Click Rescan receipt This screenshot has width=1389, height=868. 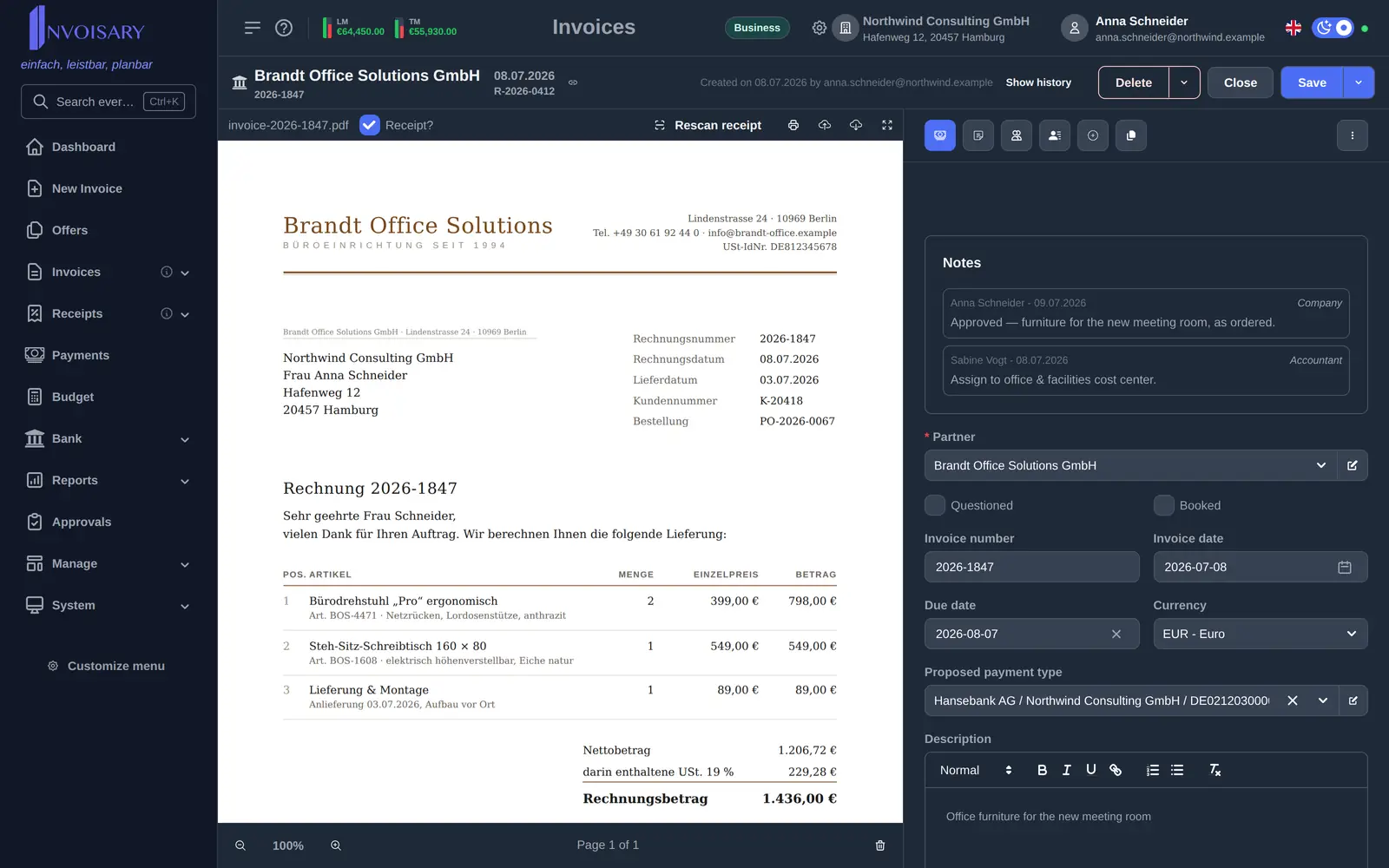pyautogui.click(x=708, y=125)
